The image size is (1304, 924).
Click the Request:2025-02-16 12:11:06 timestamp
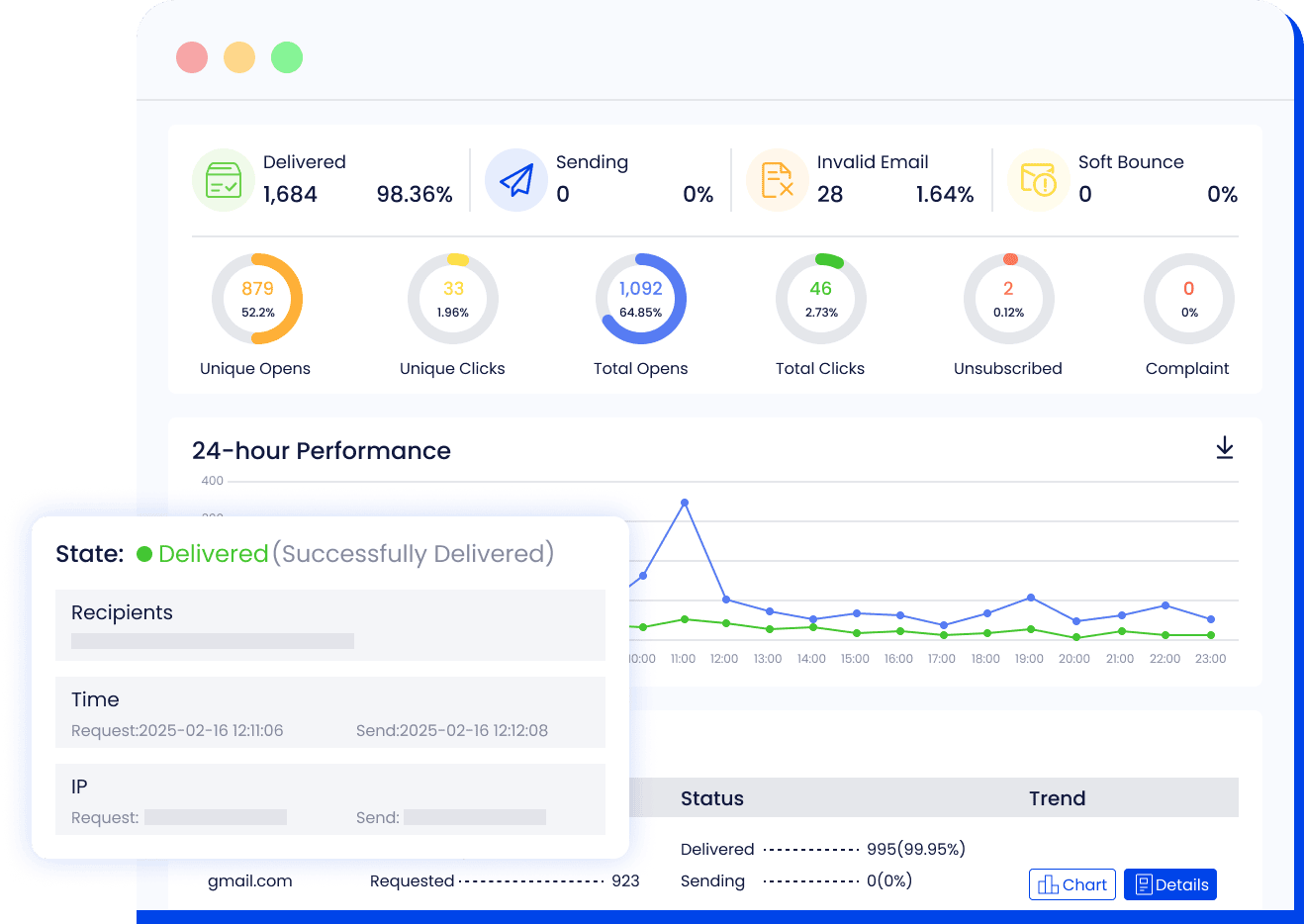177,730
